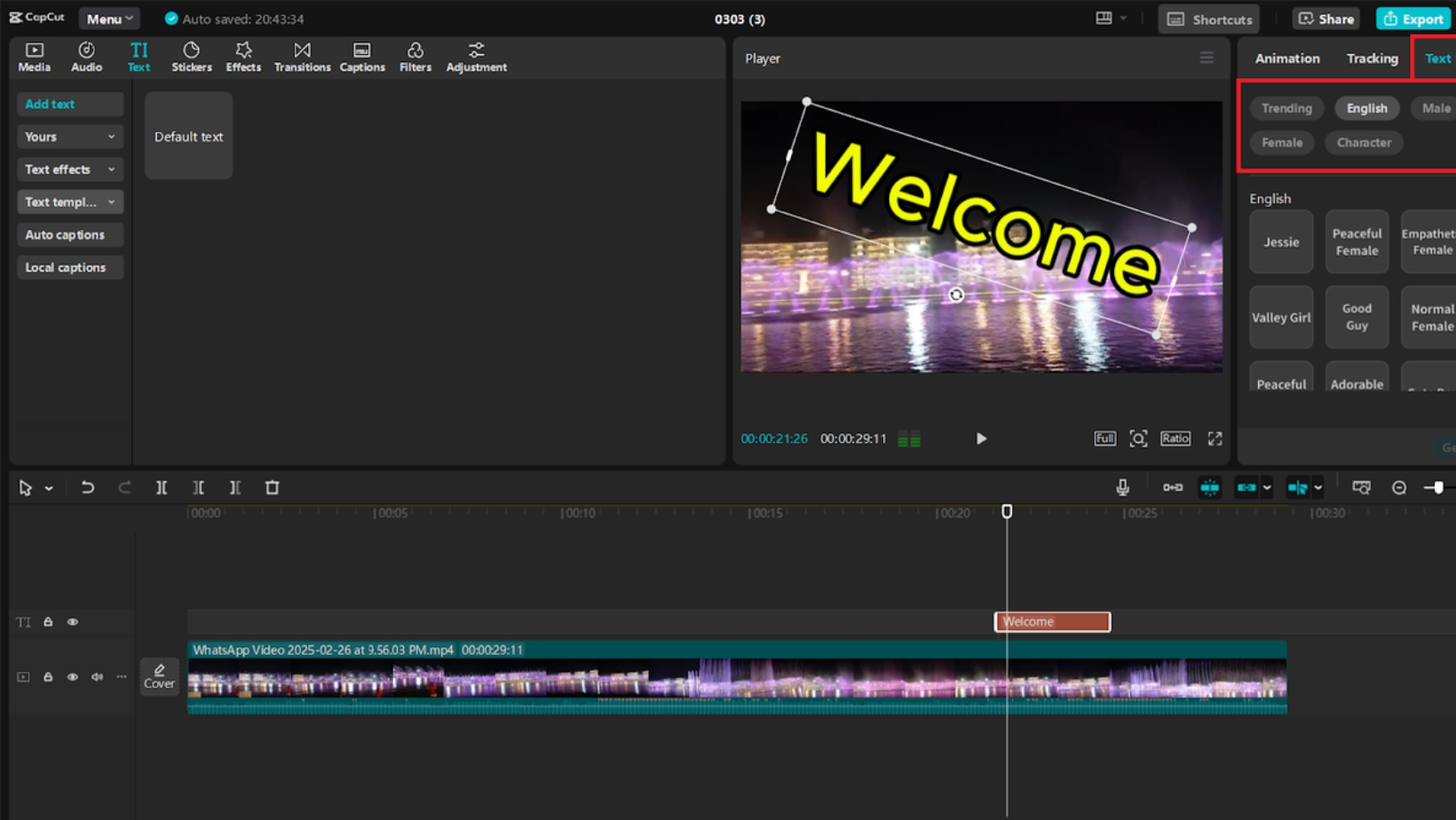The height and width of the screenshot is (820, 1456).
Task: Toggle linkage between clips
Action: tap(1246, 487)
